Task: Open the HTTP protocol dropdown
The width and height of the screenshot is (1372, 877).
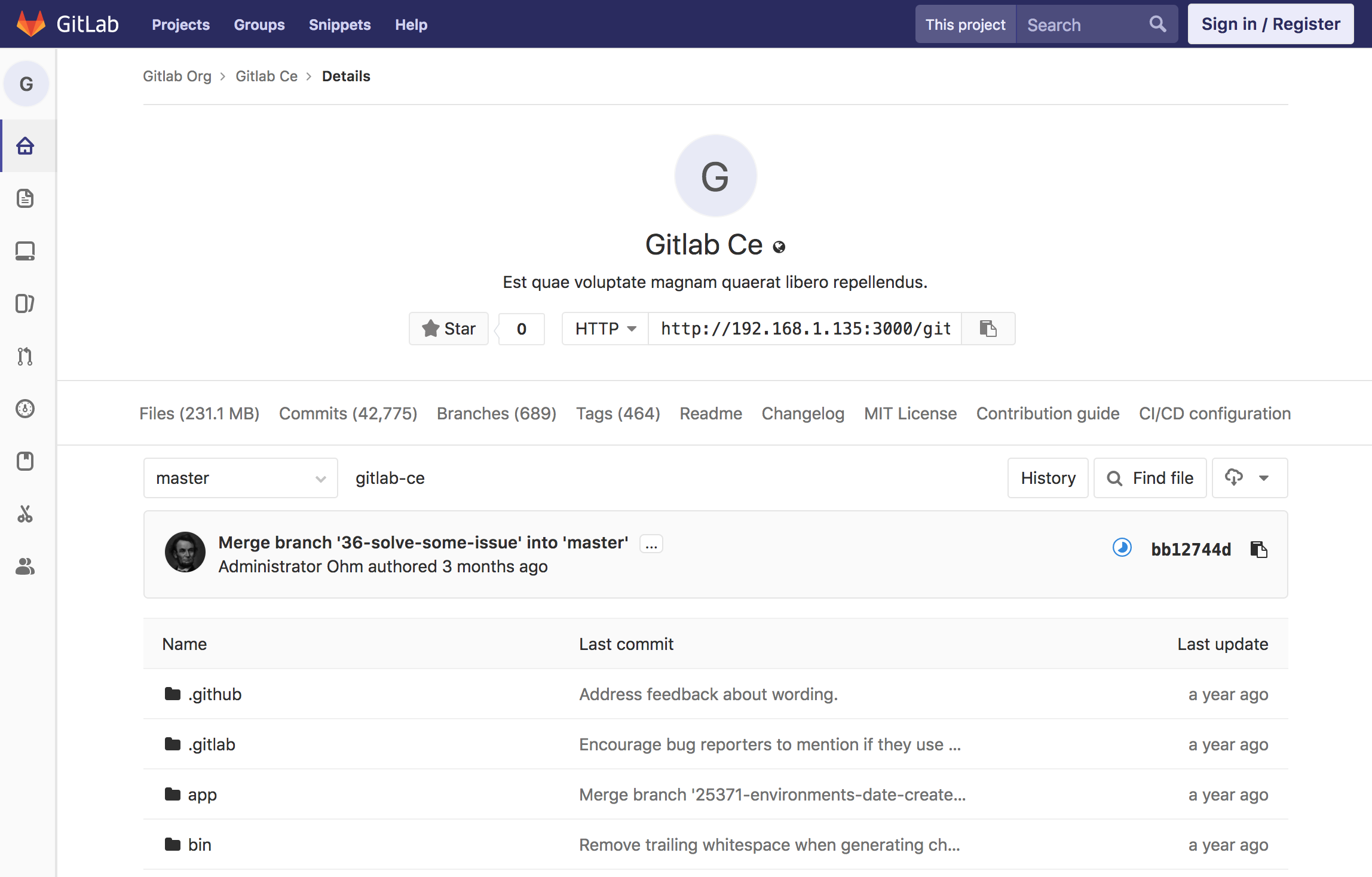Action: [x=605, y=329]
